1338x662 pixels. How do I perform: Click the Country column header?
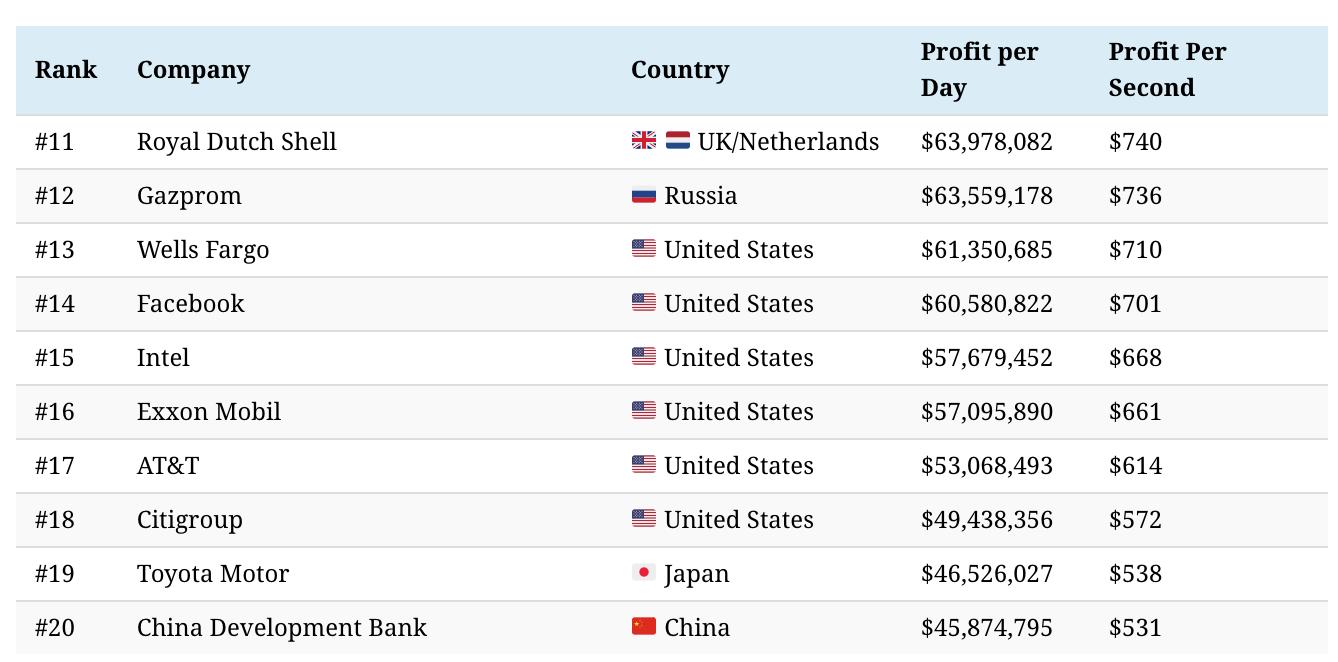[680, 70]
